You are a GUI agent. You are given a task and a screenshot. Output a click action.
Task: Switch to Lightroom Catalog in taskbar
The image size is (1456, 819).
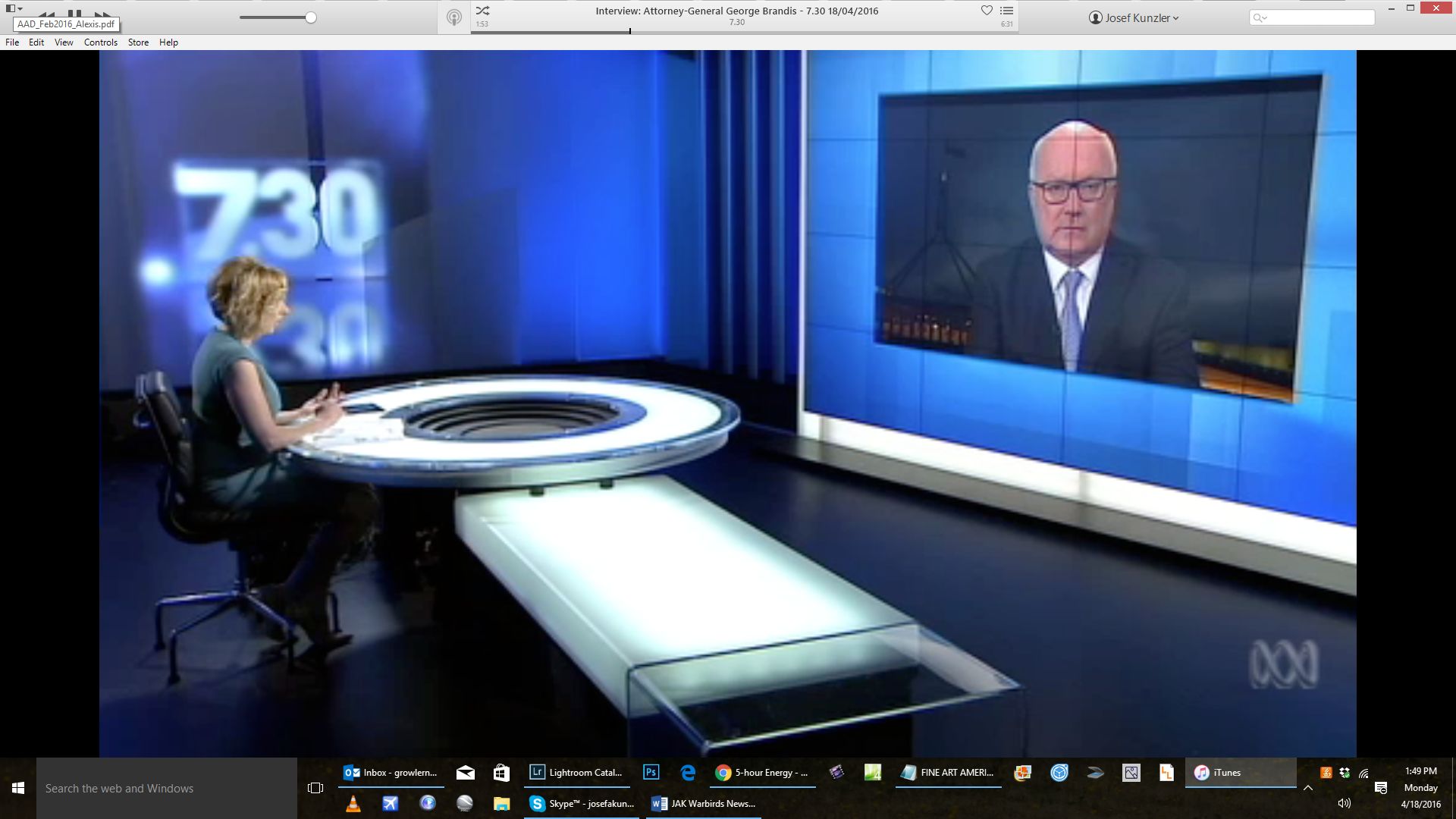tap(577, 773)
